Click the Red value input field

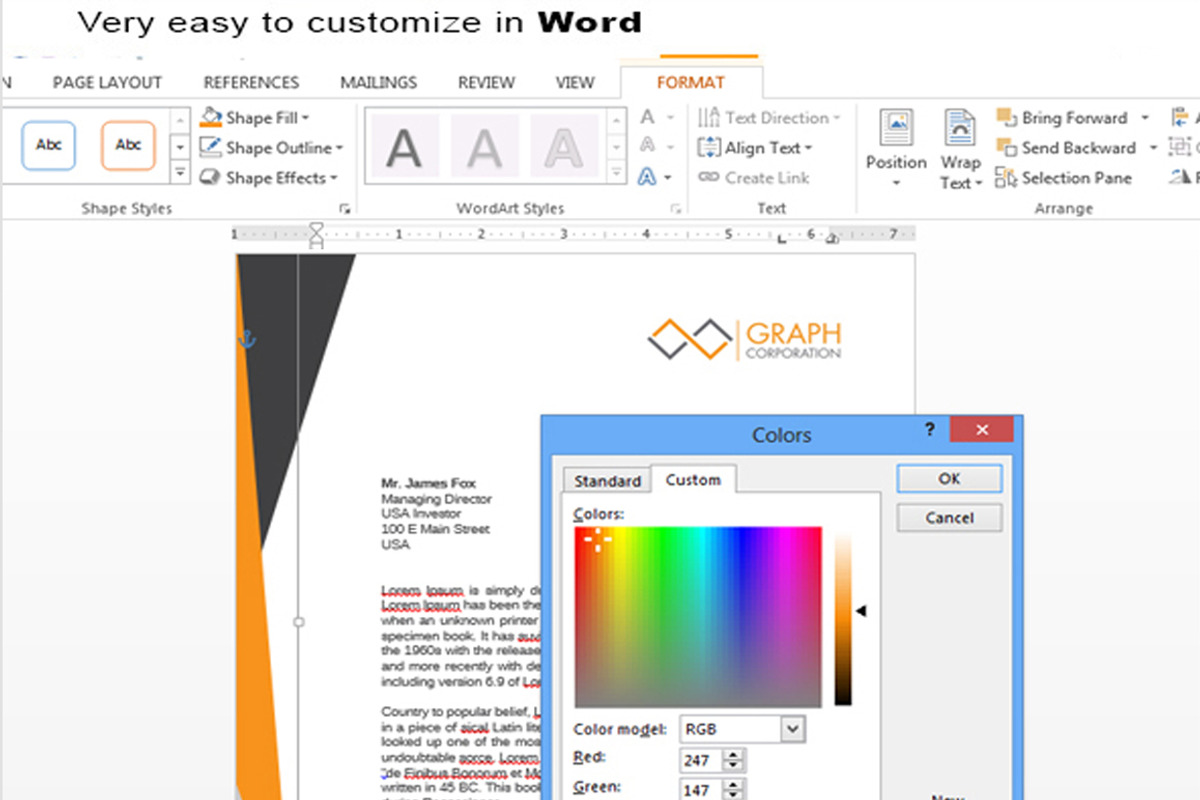pyautogui.click(x=701, y=761)
